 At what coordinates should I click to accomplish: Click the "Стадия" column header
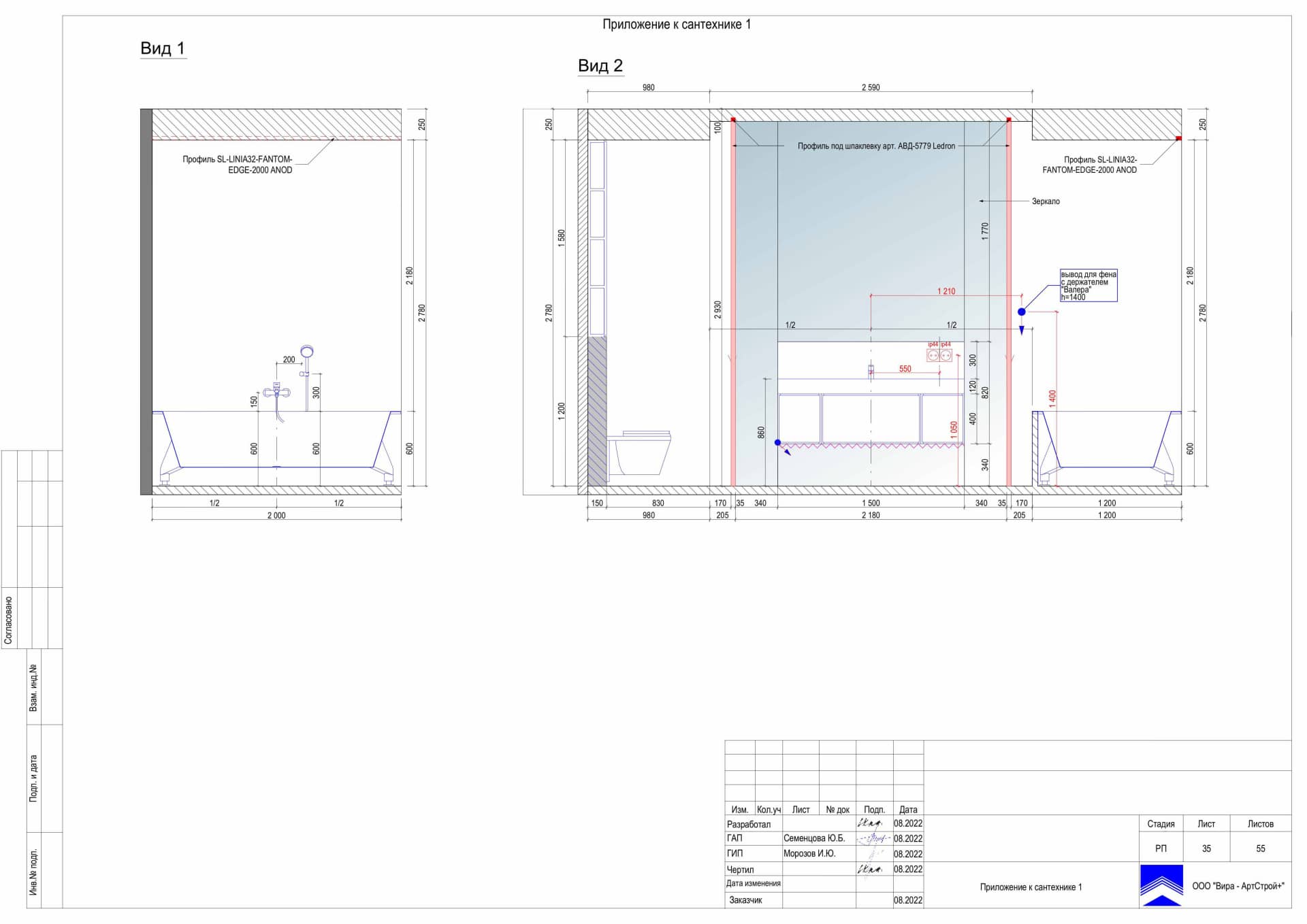tap(1161, 824)
